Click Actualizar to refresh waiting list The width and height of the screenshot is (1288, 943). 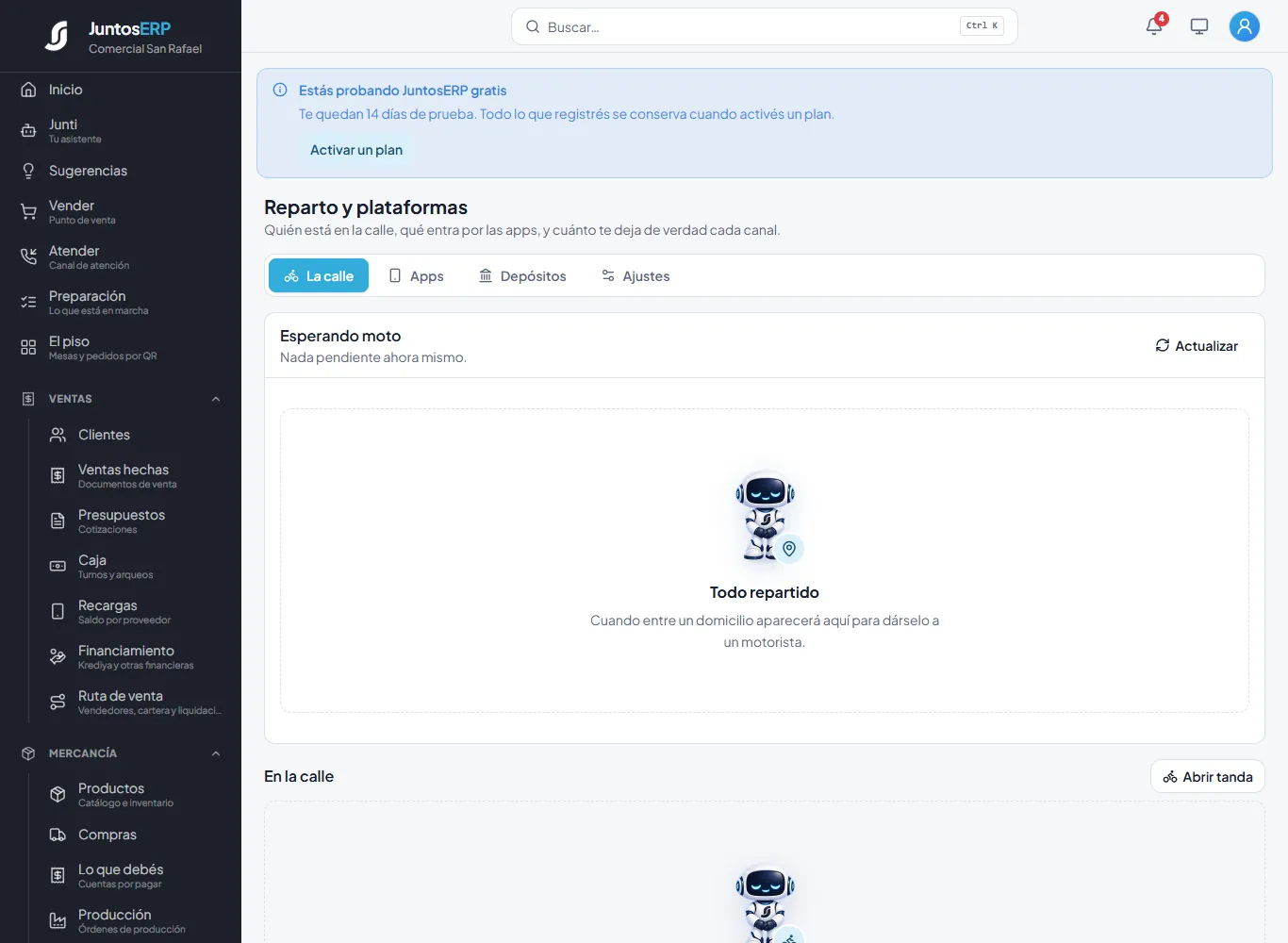tap(1197, 346)
